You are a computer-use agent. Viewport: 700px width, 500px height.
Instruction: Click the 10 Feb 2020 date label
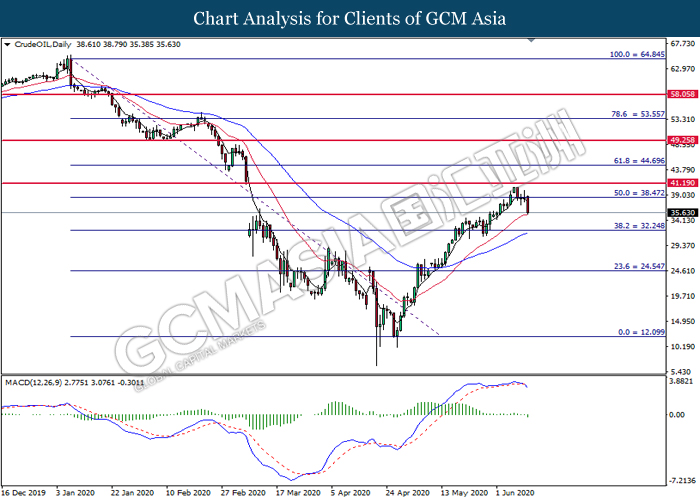[188, 493]
